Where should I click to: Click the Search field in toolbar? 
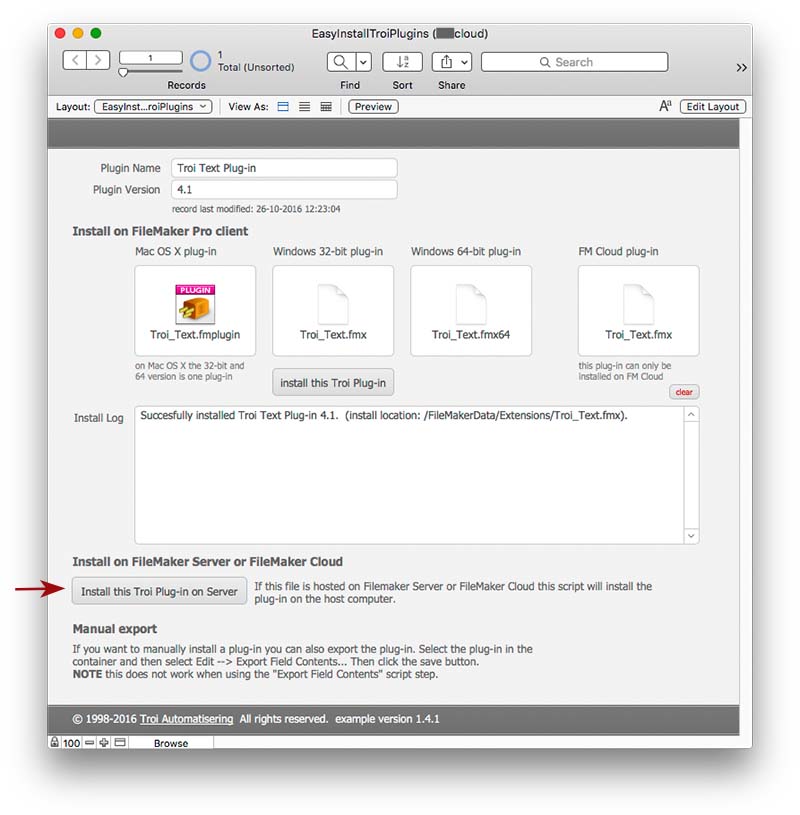574,62
